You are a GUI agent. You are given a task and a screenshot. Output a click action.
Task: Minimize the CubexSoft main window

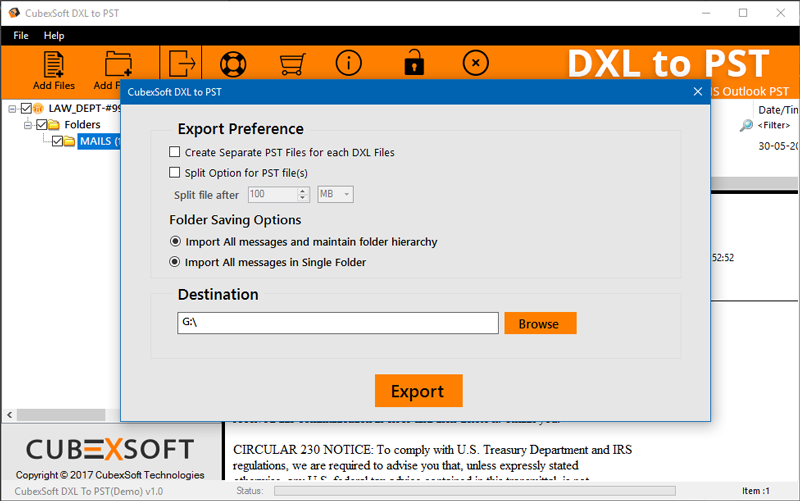pyautogui.click(x=706, y=13)
